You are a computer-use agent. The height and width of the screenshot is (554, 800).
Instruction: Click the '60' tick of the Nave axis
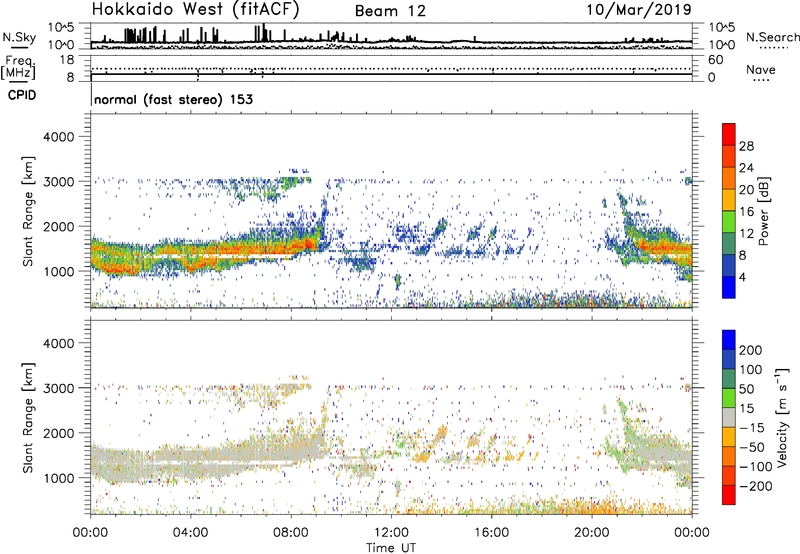pyautogui.click(x=715, y=60)
